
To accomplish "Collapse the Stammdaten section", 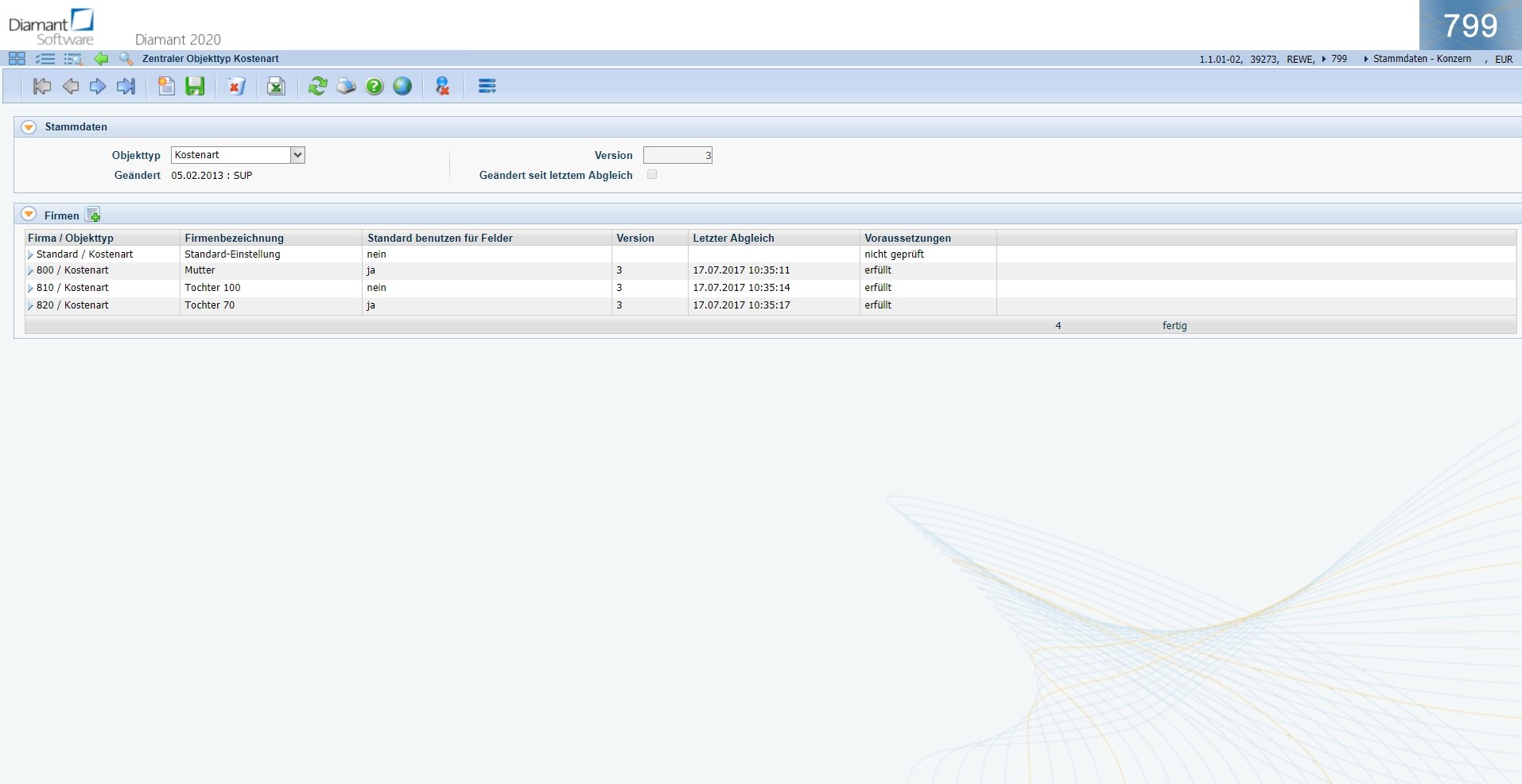I will pyautogui.click(x=29, y=127).
